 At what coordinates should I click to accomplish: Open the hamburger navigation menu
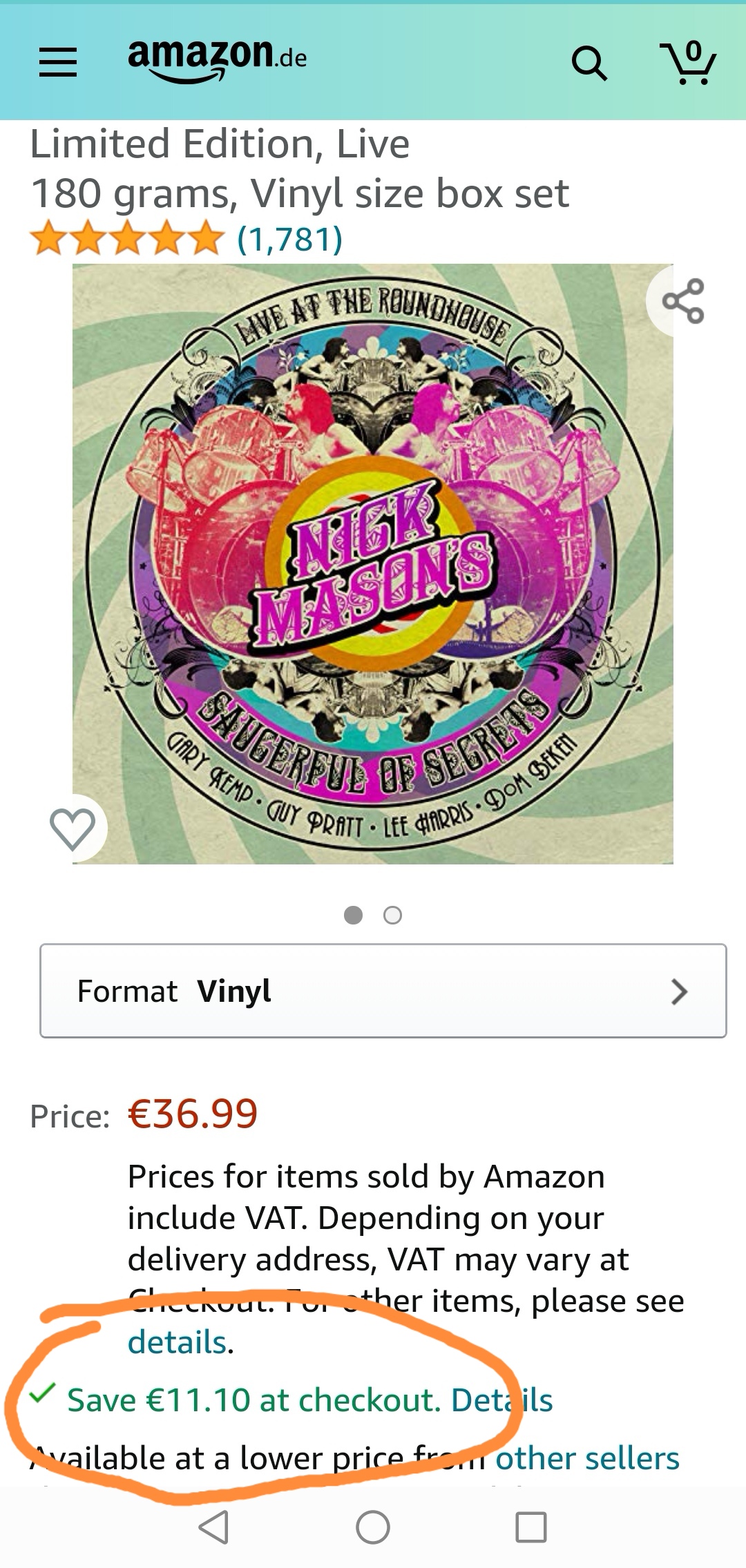point(57,62)
